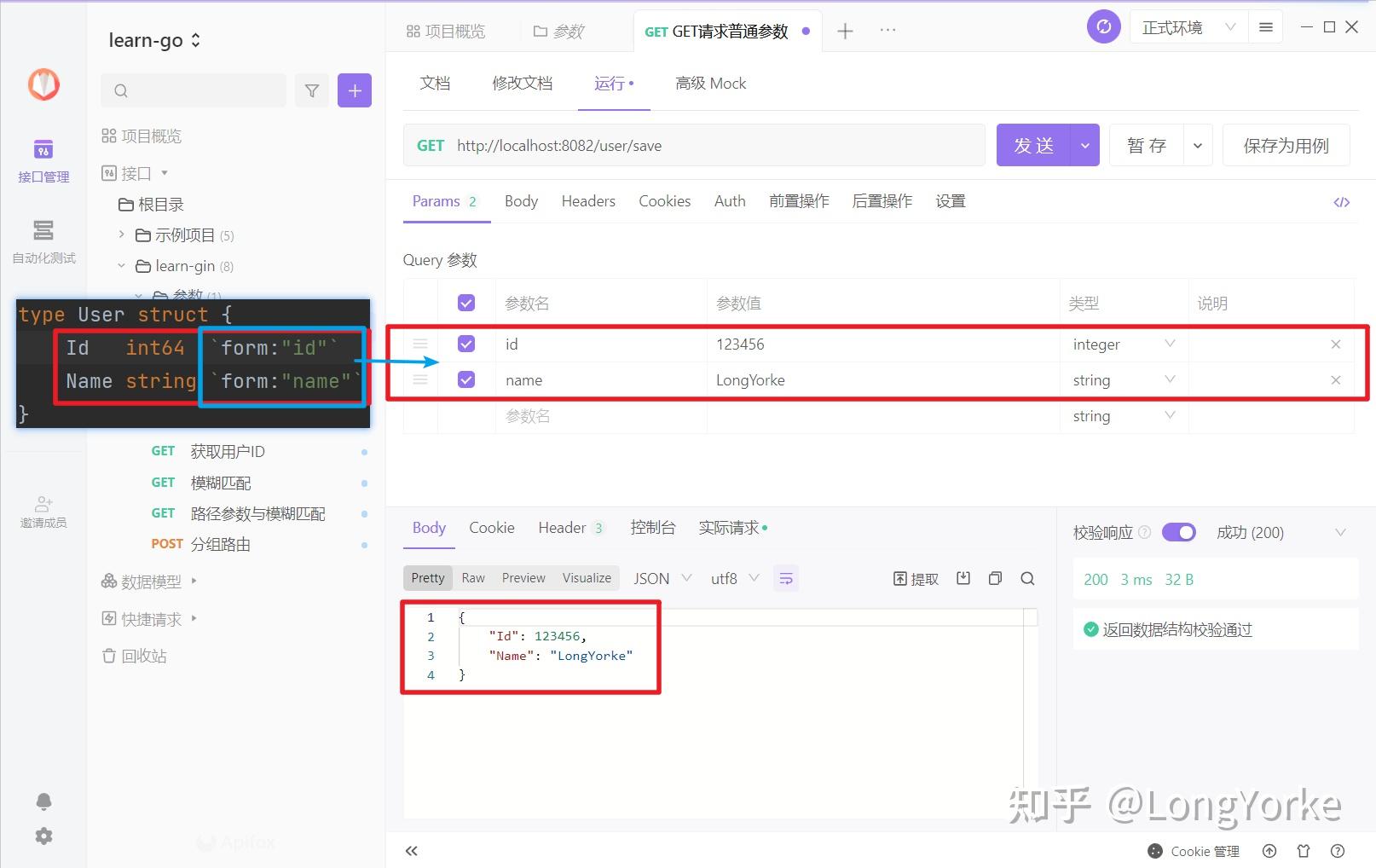1376x868 pixels.
Task: Click the filter funnel icon beside search
Action: pyautogui.click(x=312, y=90)
